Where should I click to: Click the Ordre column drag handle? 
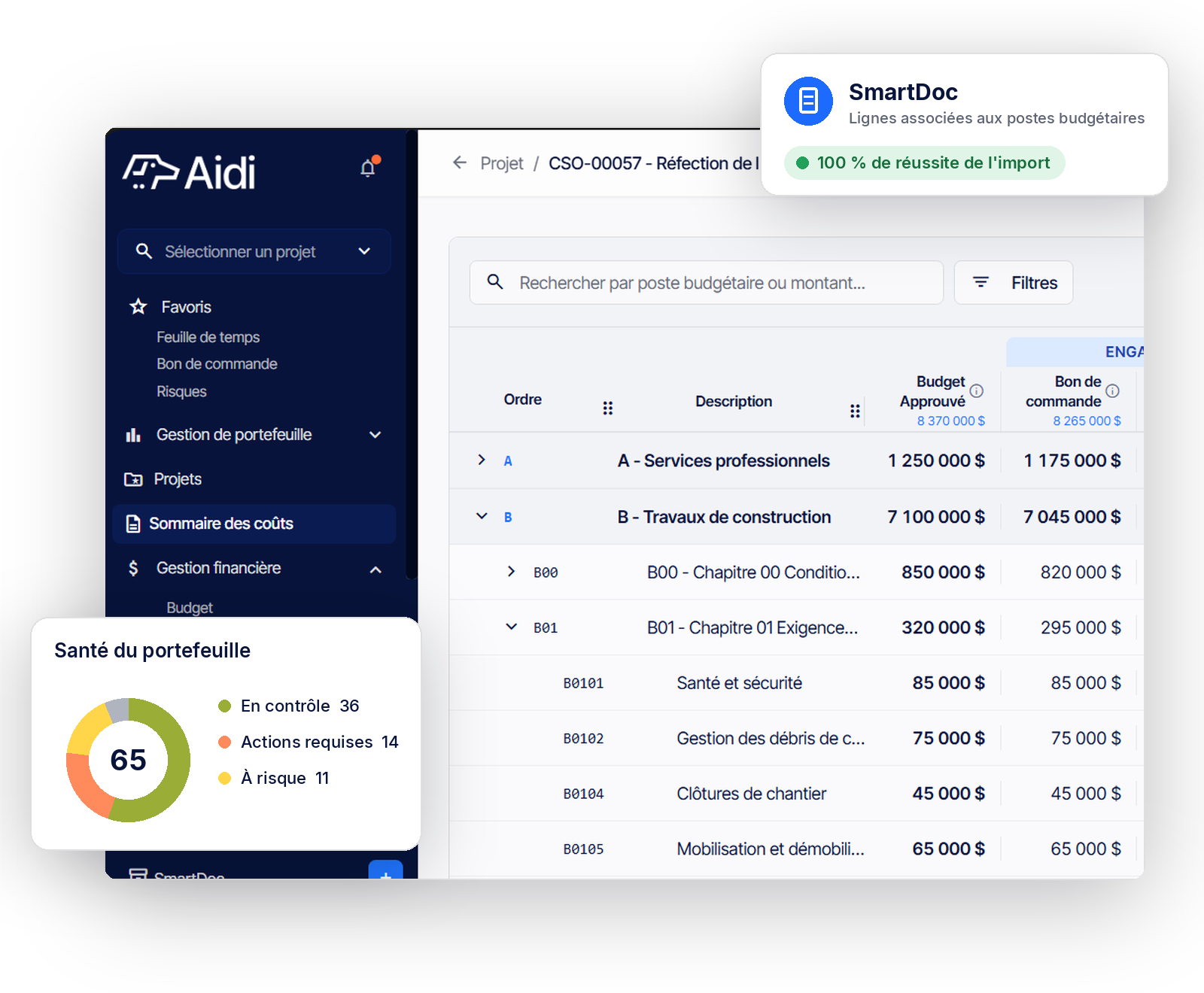pos(608,408)
